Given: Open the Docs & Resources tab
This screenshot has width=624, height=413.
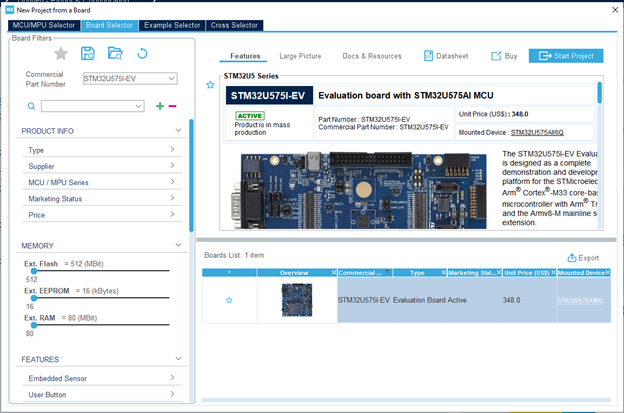Looking at the screenshot, I should (372, 56).
